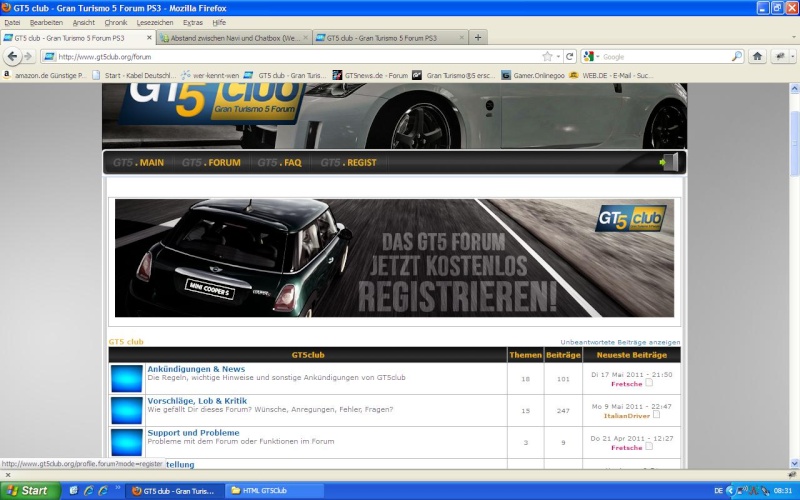Open the Datei menu
Viewport: 800px width, 500px height.
pyautogui.click(x=12, y=22)
